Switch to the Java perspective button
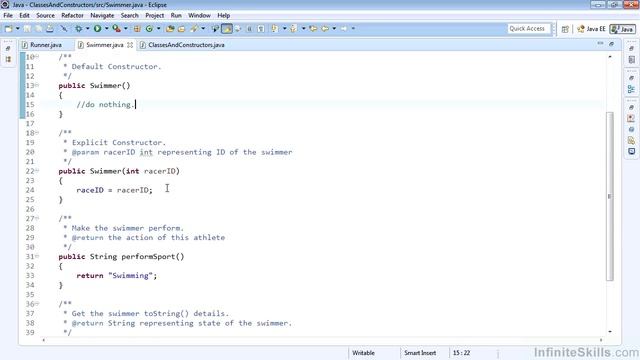The height and width of the screenshot is (360, 640). 622,29
